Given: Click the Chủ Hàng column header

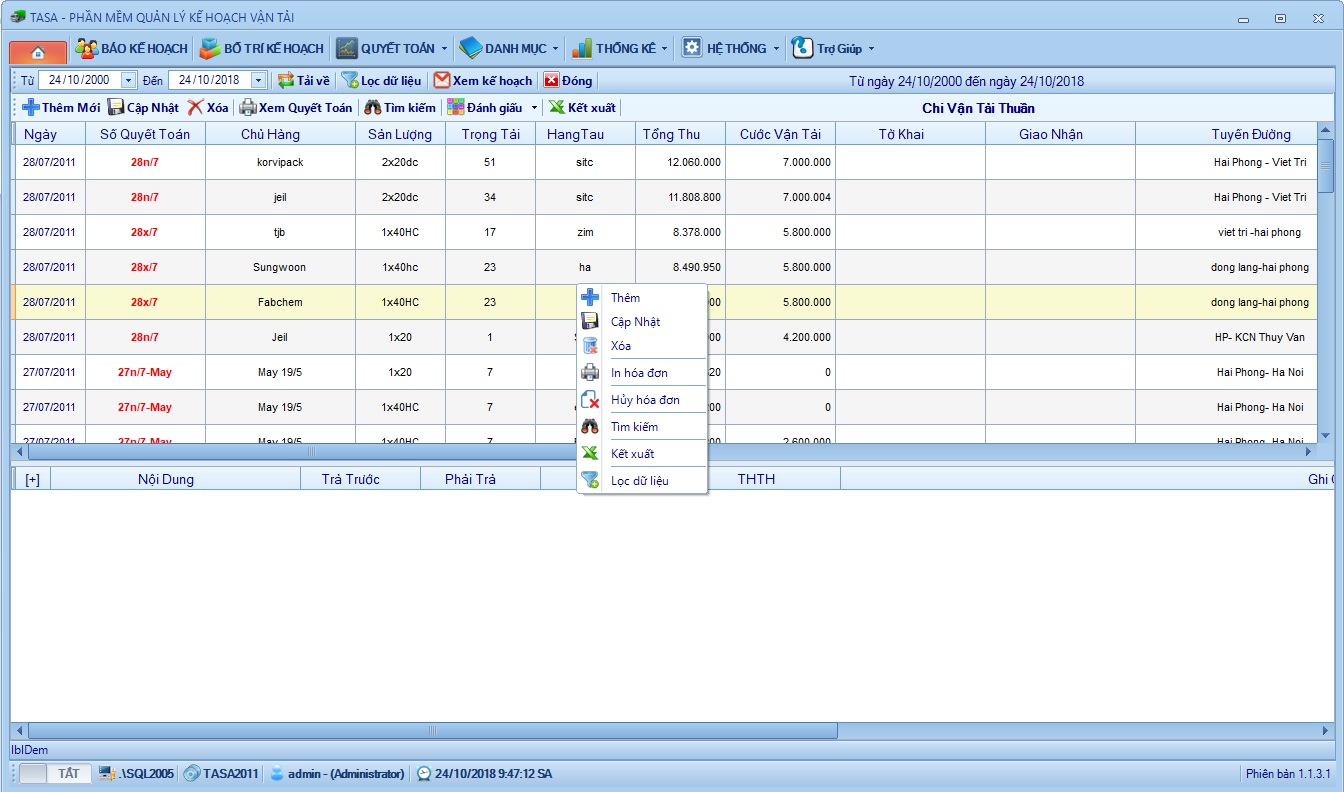Looking at the screenshot, I should click(270, 134).
